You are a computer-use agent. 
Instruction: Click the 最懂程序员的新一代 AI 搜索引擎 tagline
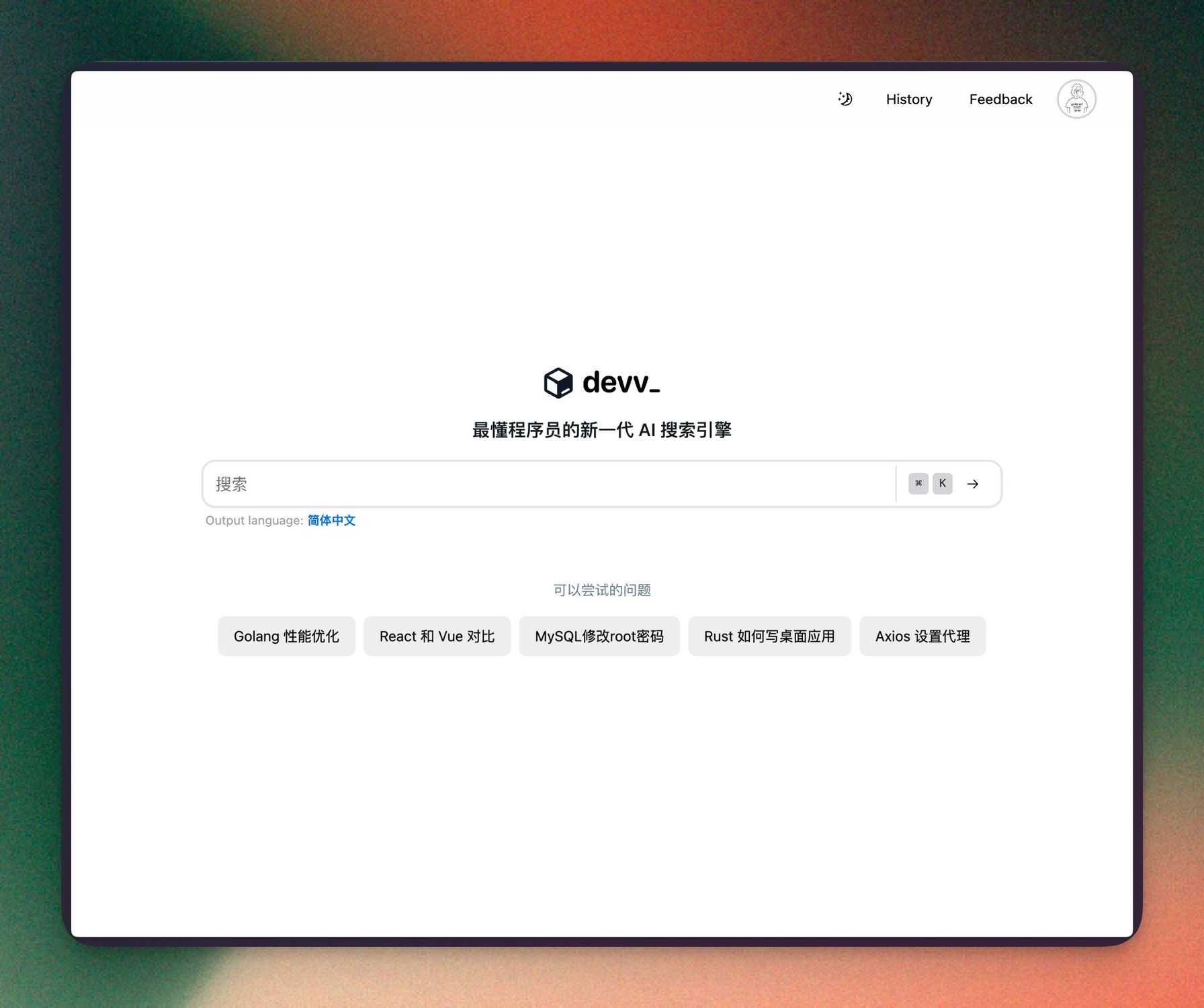pyautogui.click(x=602, y=430)
